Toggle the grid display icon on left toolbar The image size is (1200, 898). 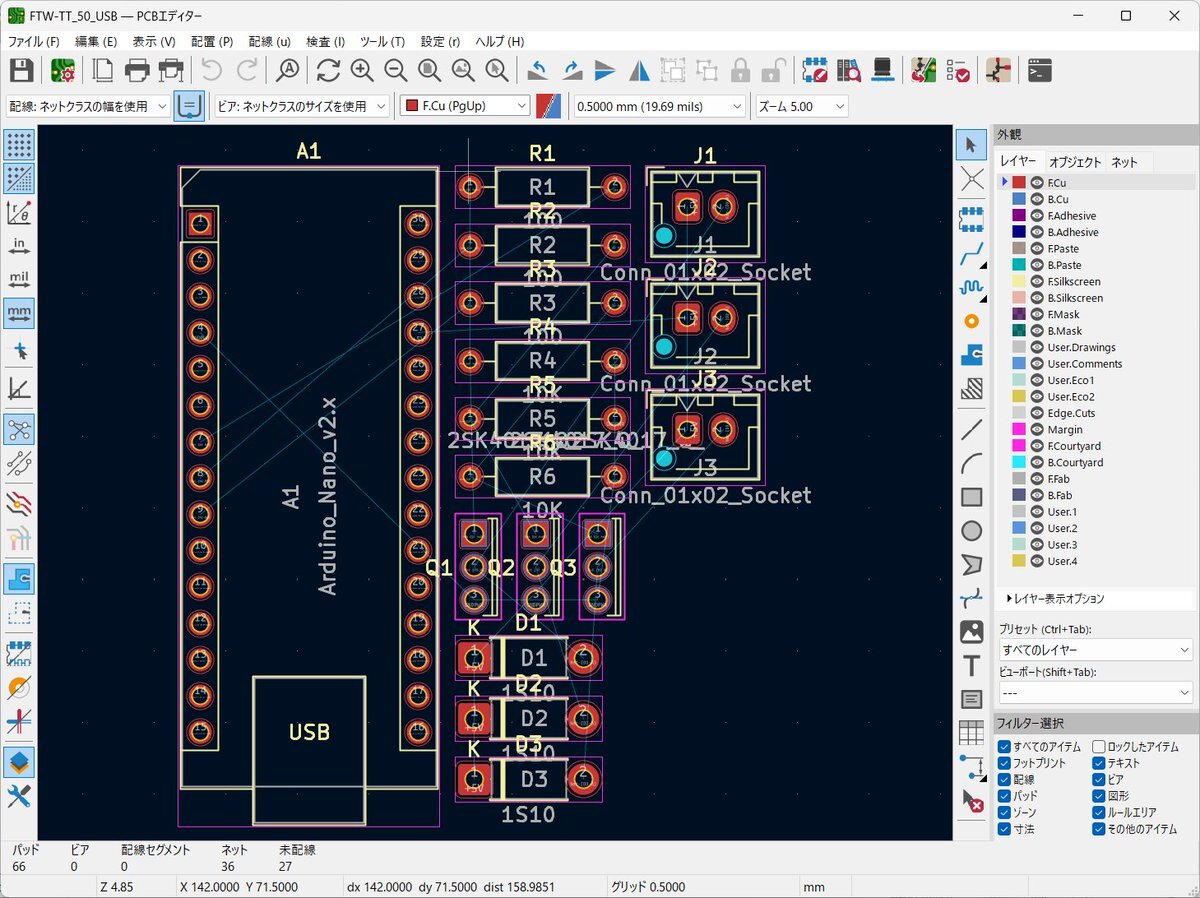coord(19,145)
